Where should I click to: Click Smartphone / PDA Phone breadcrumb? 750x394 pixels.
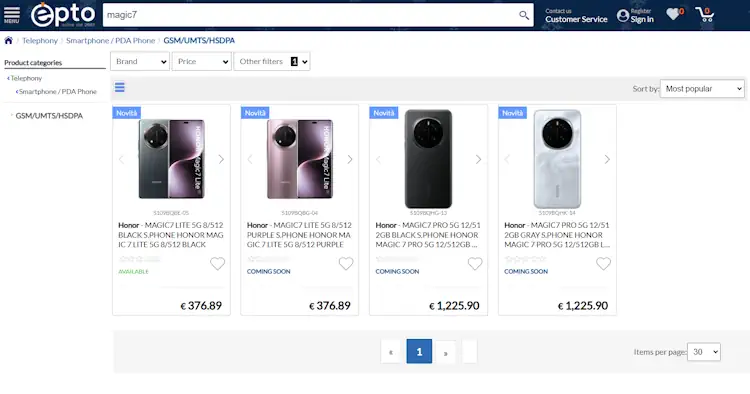(x=110, y=41)
